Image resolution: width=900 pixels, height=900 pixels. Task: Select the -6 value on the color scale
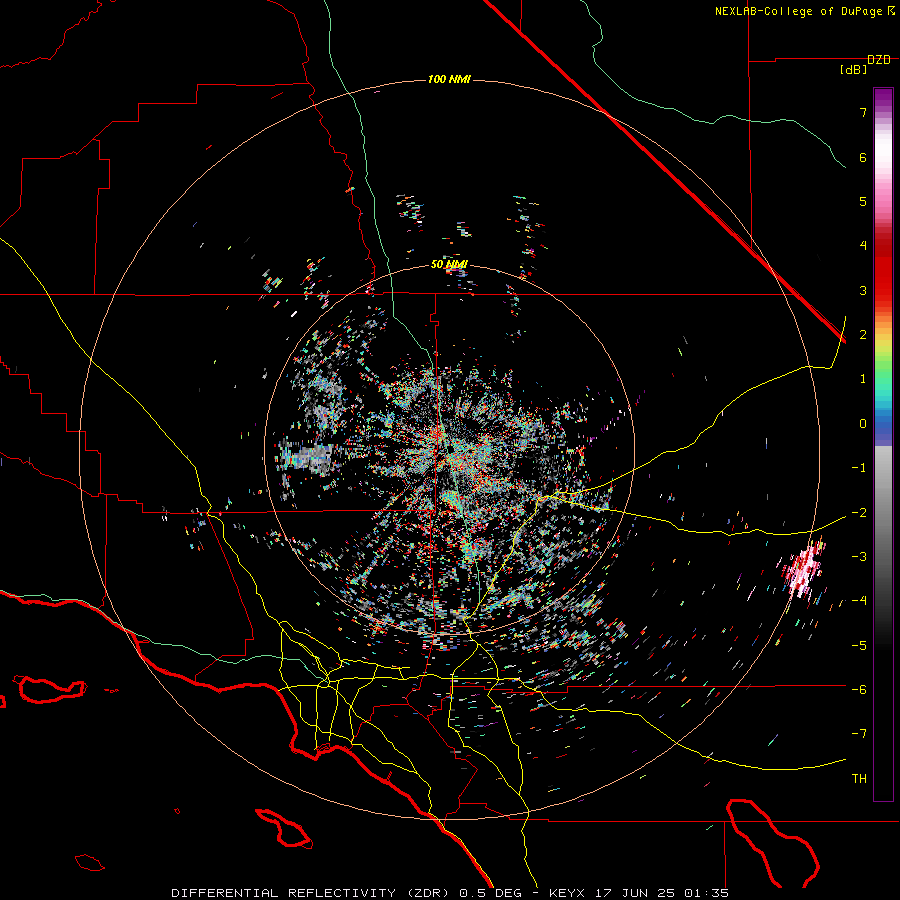[859, 690]
